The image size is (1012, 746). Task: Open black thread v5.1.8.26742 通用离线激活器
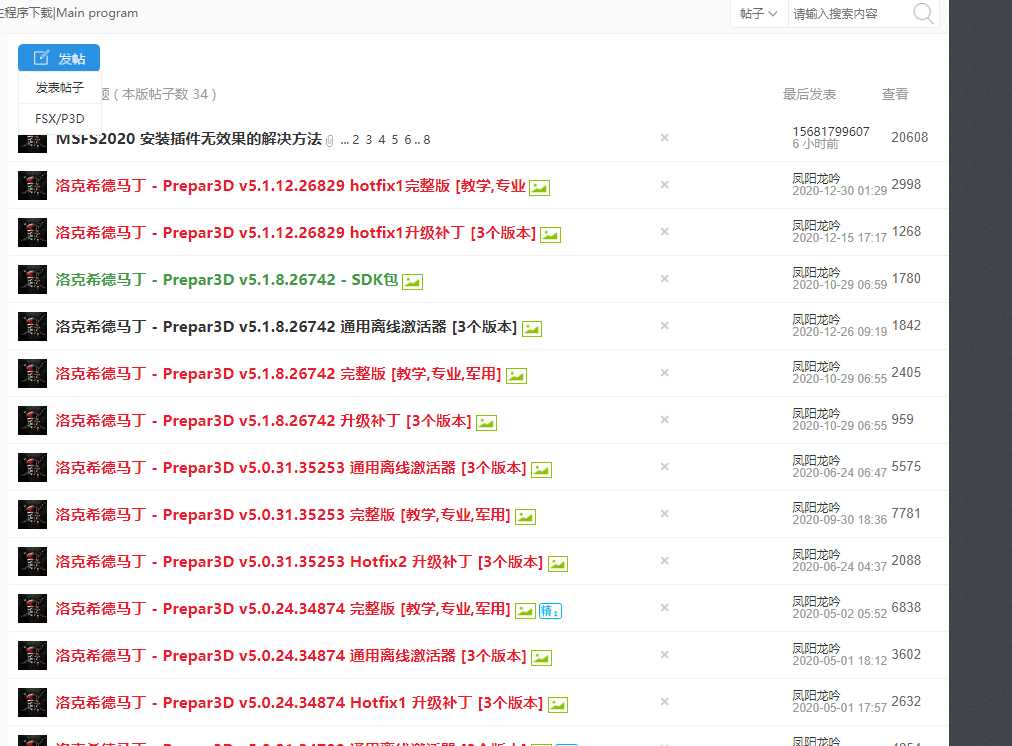tap(287, 327)
